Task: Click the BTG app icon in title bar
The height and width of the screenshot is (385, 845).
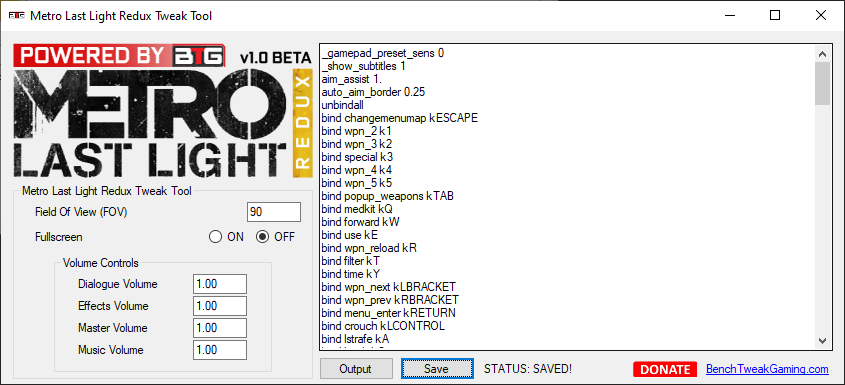Action: click(x=16, y=16)
